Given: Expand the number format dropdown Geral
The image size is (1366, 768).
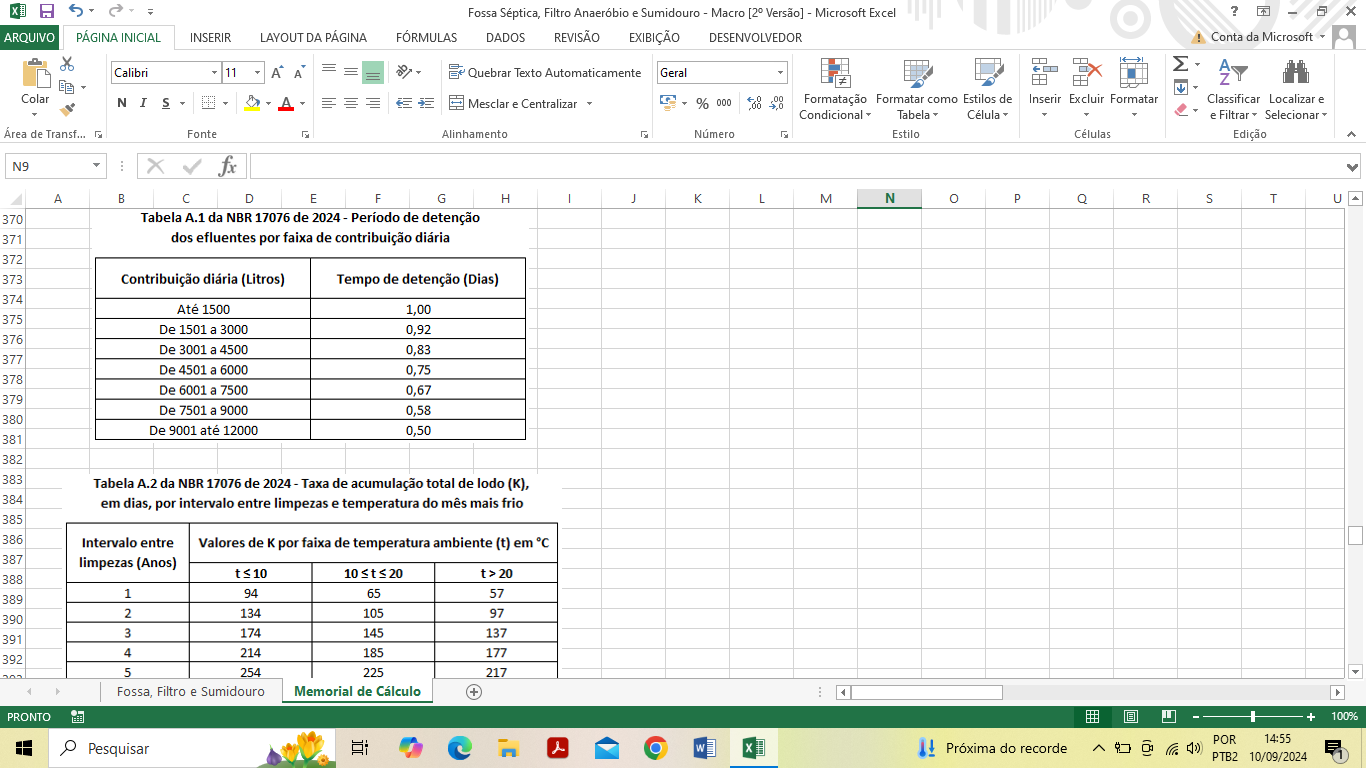Looking at the screenshot, I should pyautogui.click(x=780, y=73).
